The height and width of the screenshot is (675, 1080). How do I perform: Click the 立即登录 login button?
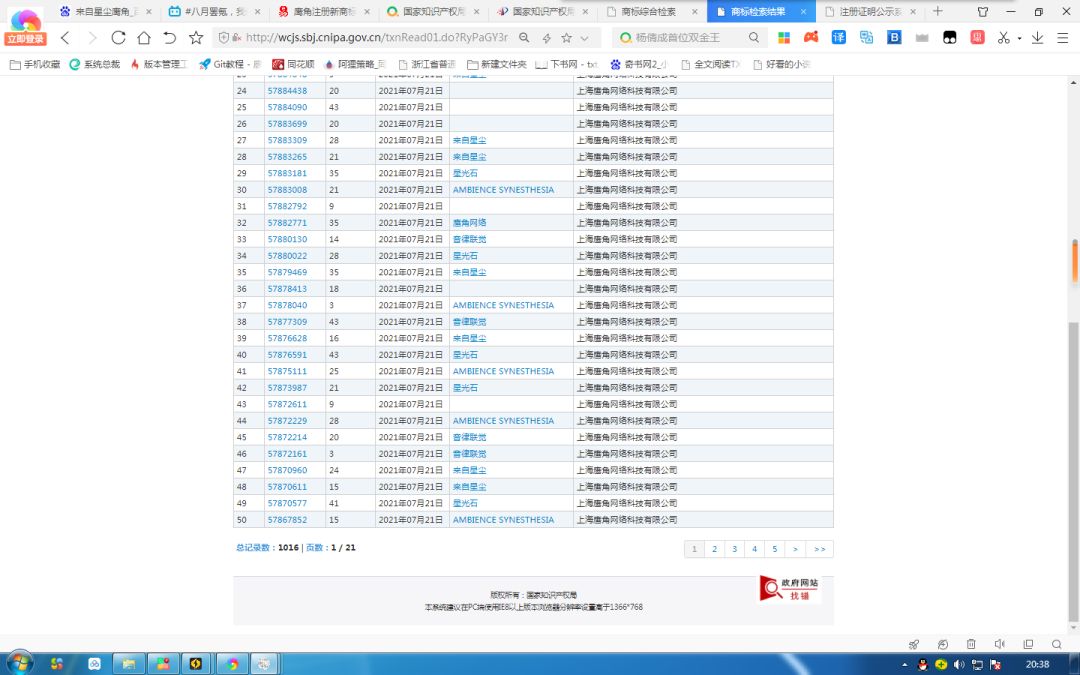coord(25,39)
